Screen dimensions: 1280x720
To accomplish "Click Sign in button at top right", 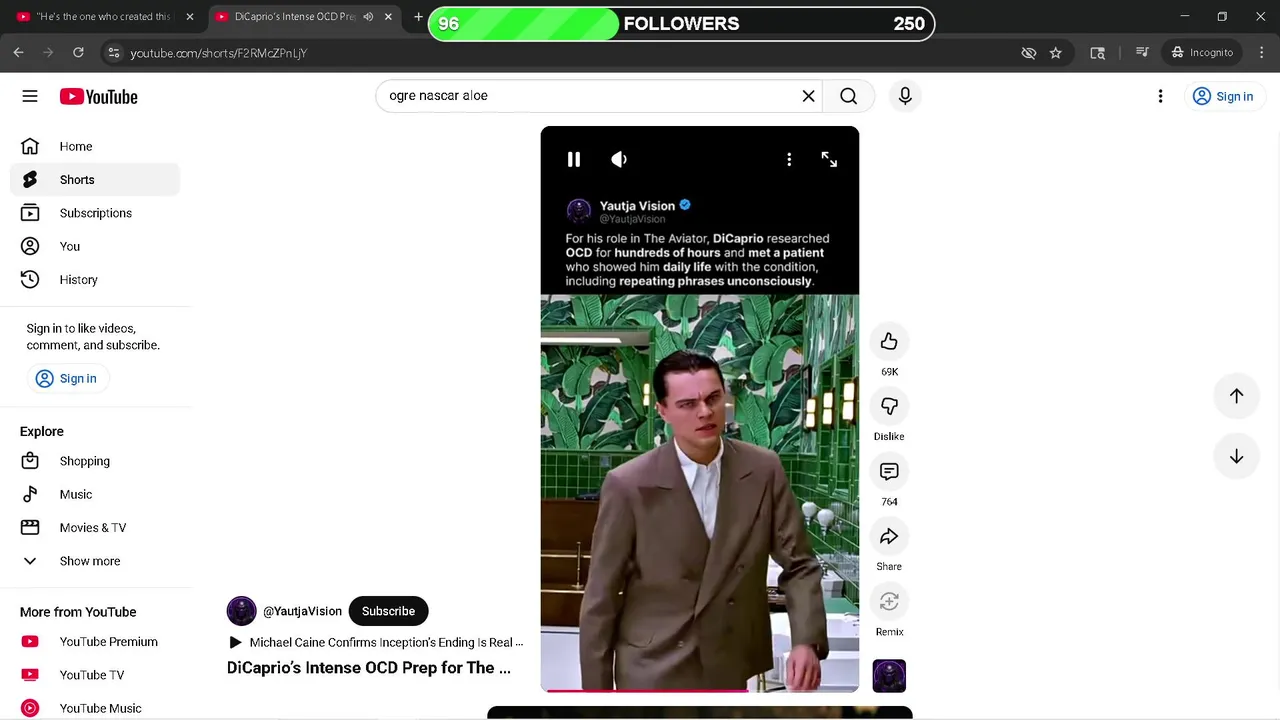I will coord(1223,96).
